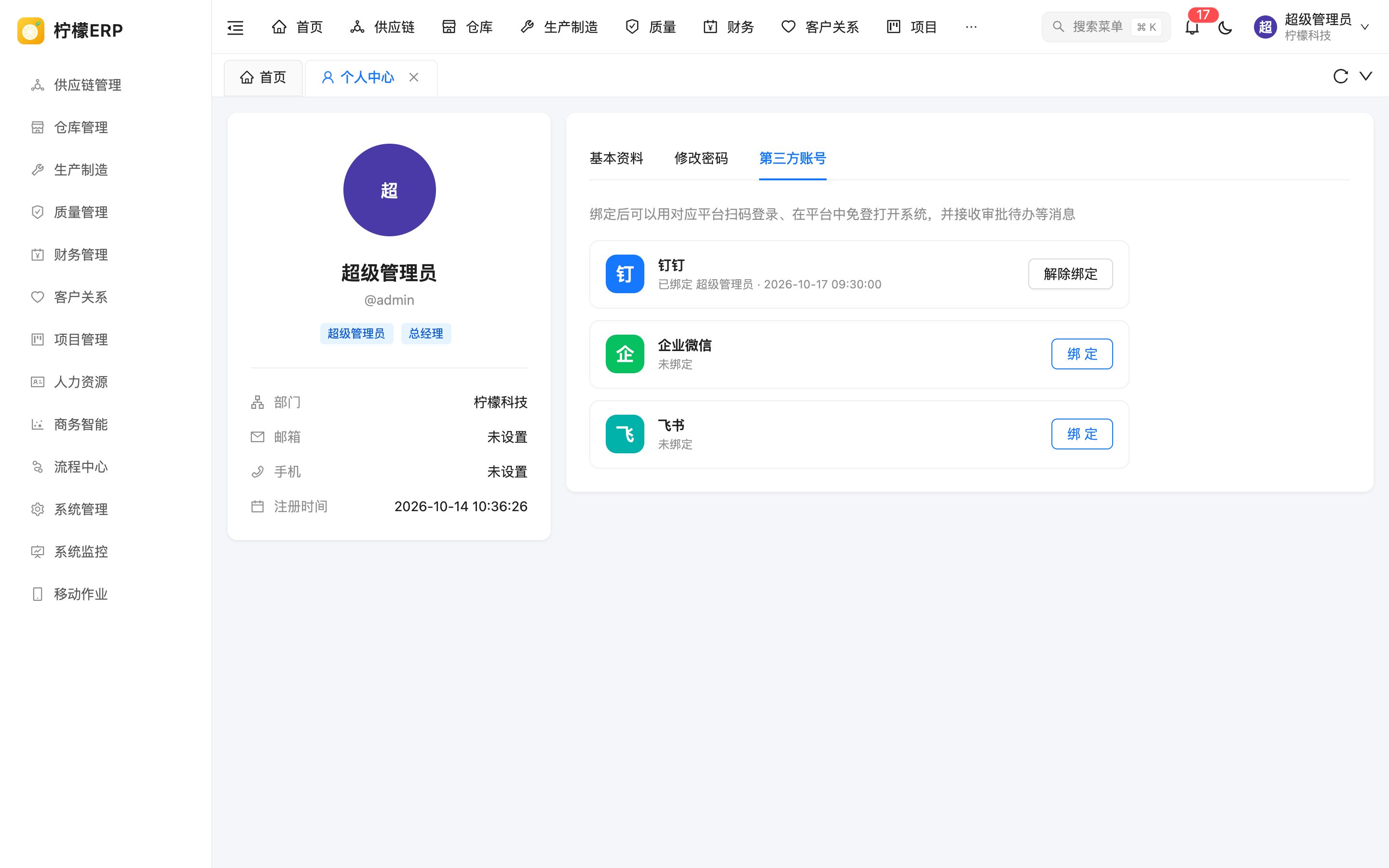The width and height of the screenshot is (1389, 868).
Task: Click the 柠檬ERP logo icon
Action: (x=31, y=30)
